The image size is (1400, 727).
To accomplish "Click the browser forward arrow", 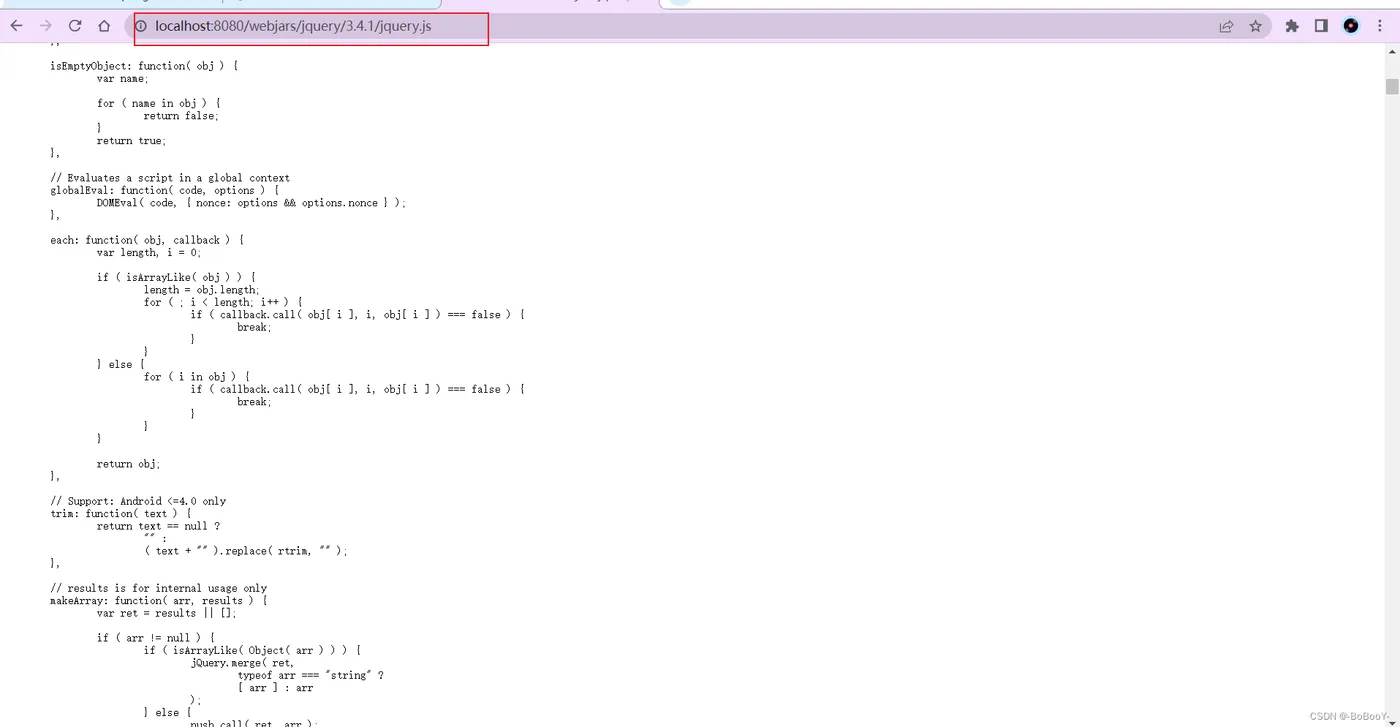I will click(45, 26).
